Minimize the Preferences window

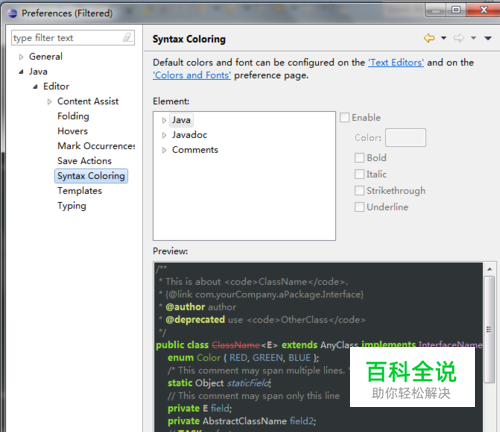click(x=436, y=10)
